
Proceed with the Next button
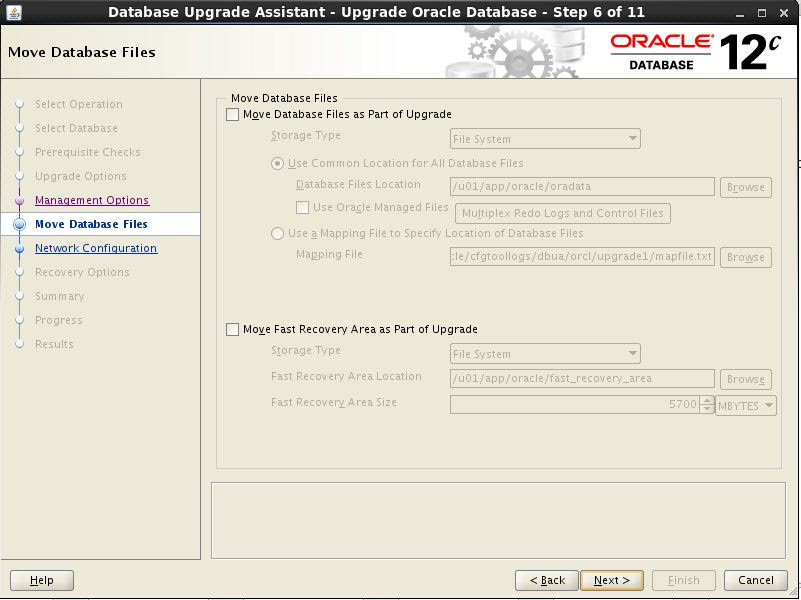tap(612, 581)
